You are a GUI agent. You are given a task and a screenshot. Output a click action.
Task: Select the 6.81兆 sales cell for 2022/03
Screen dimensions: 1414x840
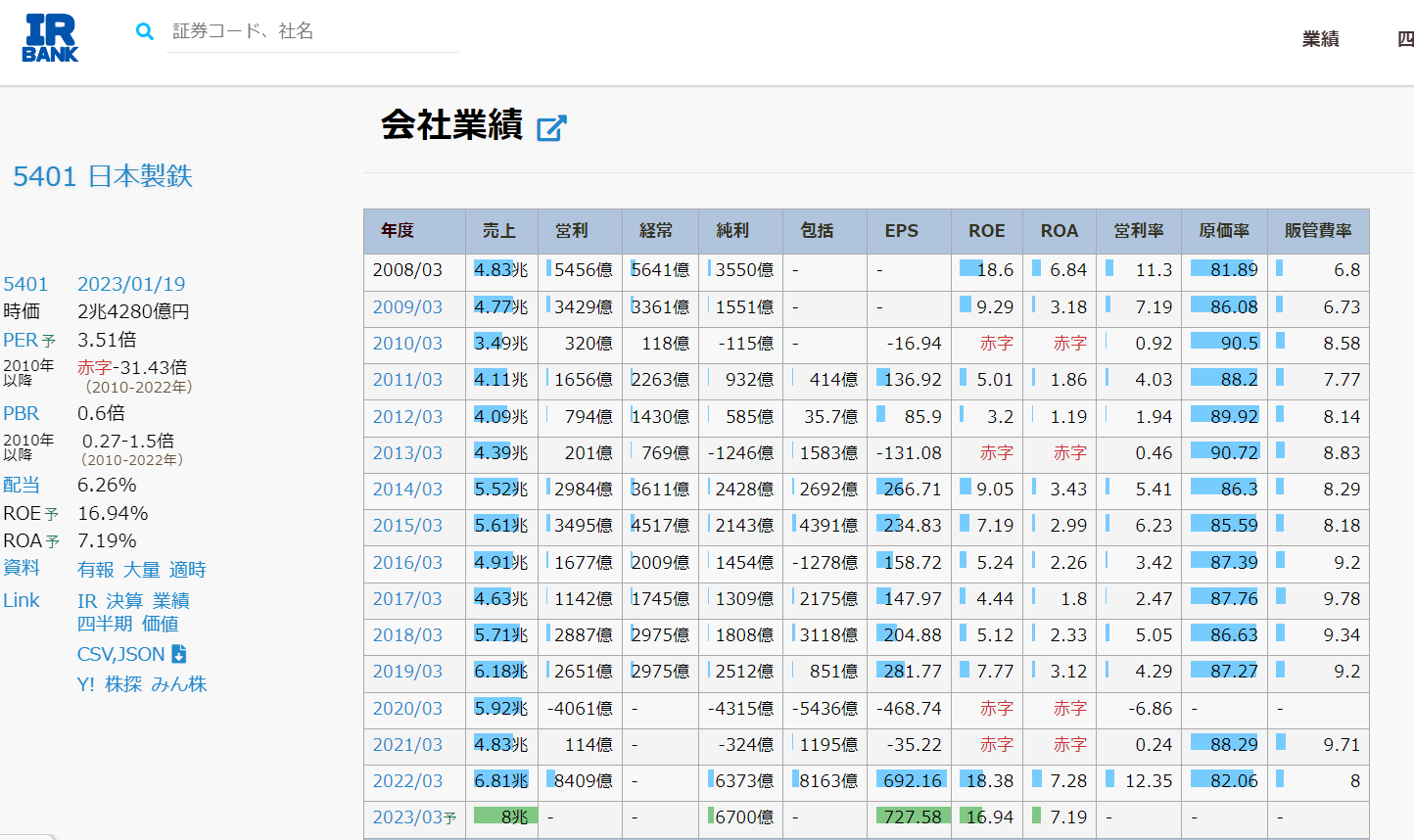501,781
